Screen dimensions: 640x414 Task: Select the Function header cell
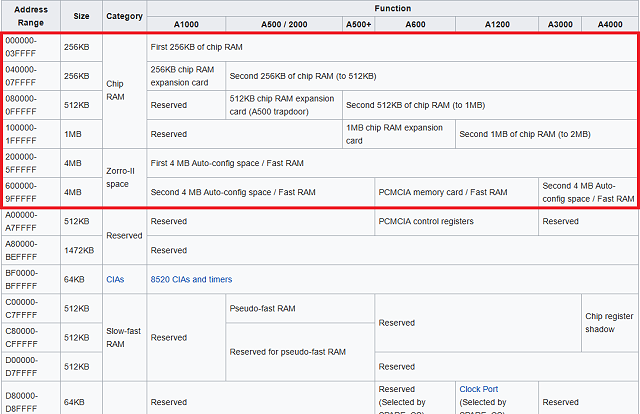pos(393,8)
